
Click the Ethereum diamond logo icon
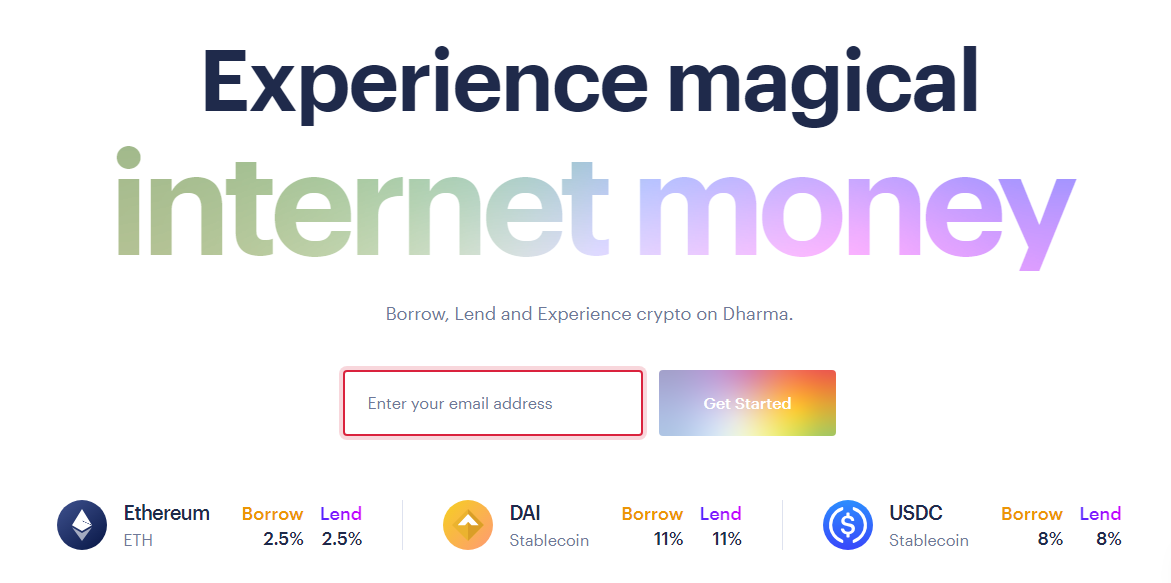[82, 525]
